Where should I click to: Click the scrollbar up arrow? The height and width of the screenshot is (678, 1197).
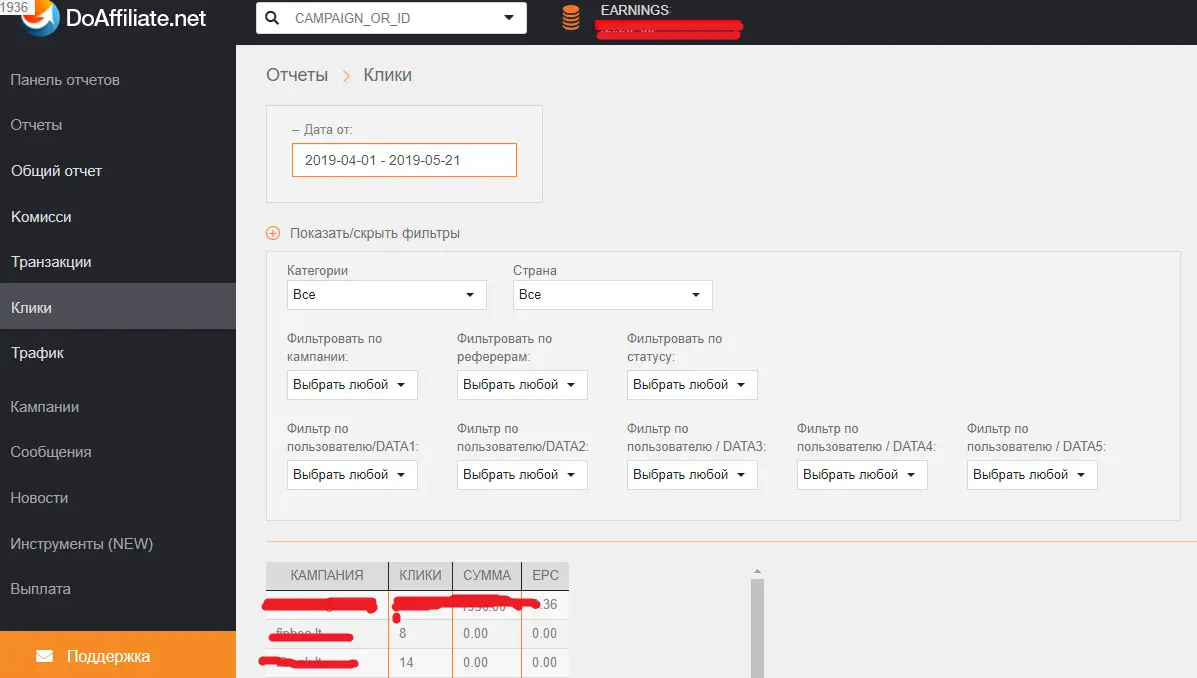coord(757,571)
